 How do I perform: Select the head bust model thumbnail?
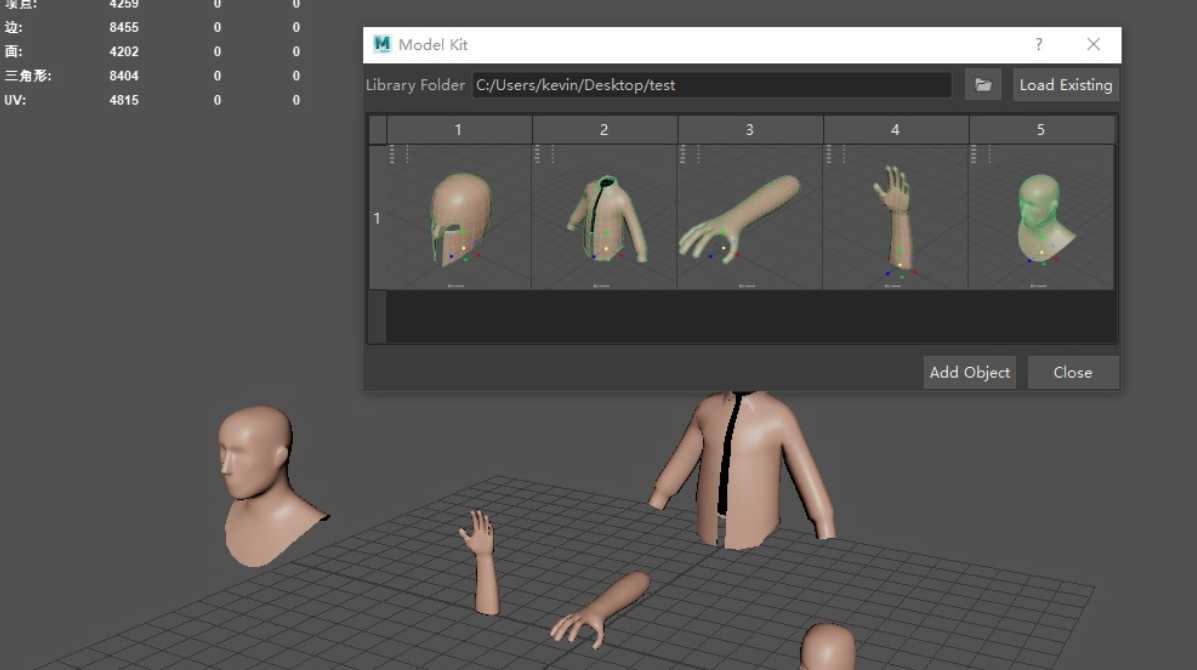pos(1040,217)
